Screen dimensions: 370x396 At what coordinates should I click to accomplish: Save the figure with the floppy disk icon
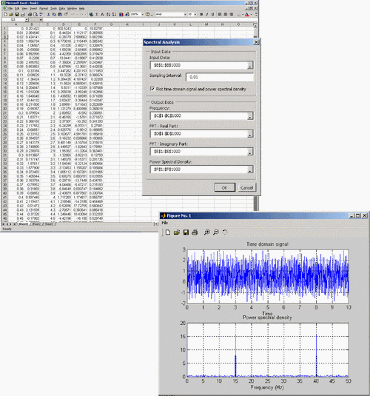(x=186, y=232)
